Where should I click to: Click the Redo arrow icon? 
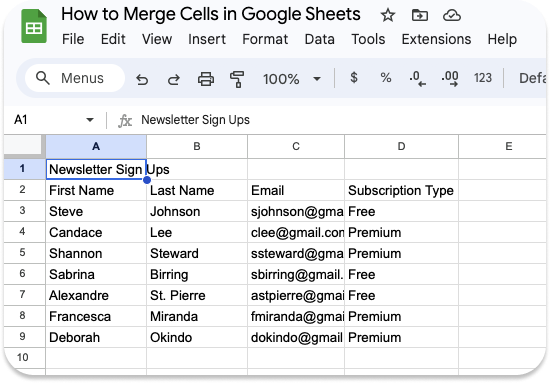tap(174, 79)
